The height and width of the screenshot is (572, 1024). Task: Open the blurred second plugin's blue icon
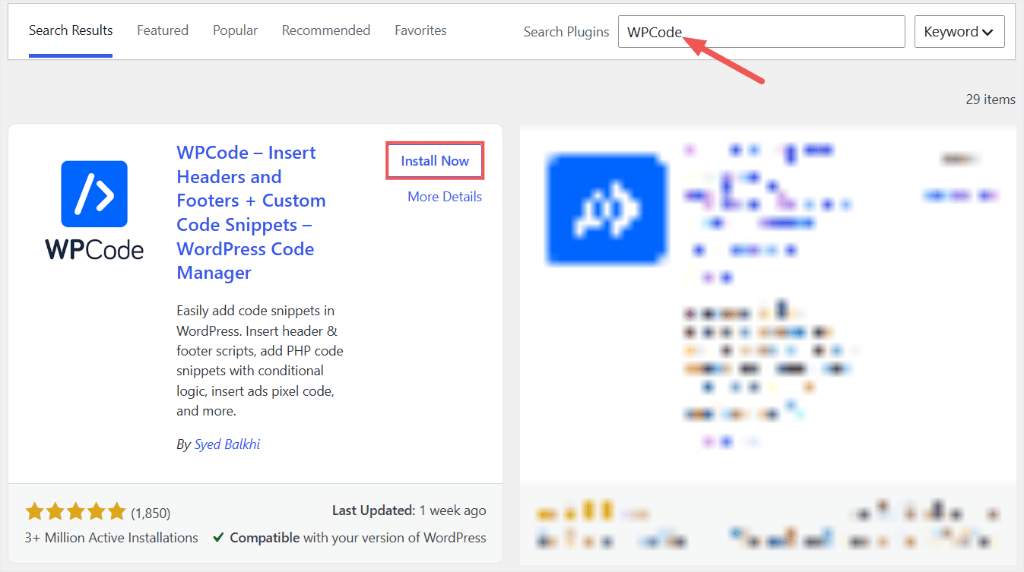(x=607, y=209)
